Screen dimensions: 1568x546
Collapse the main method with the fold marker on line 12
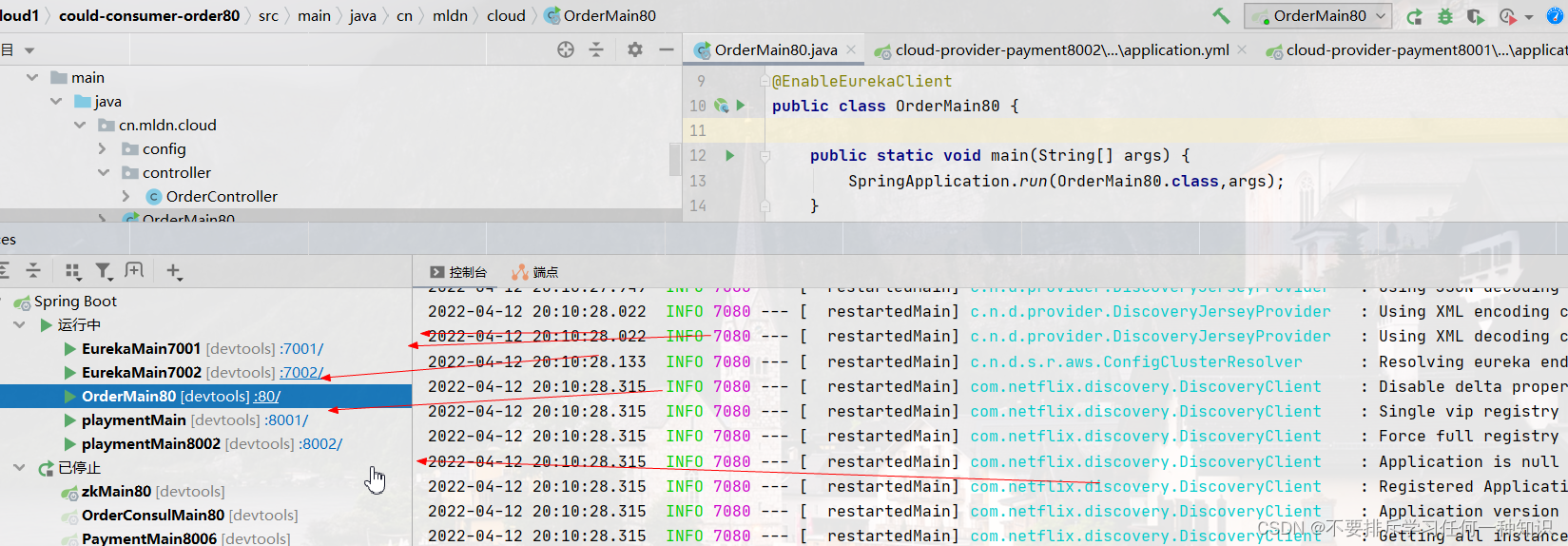click(x=764, y=156)
